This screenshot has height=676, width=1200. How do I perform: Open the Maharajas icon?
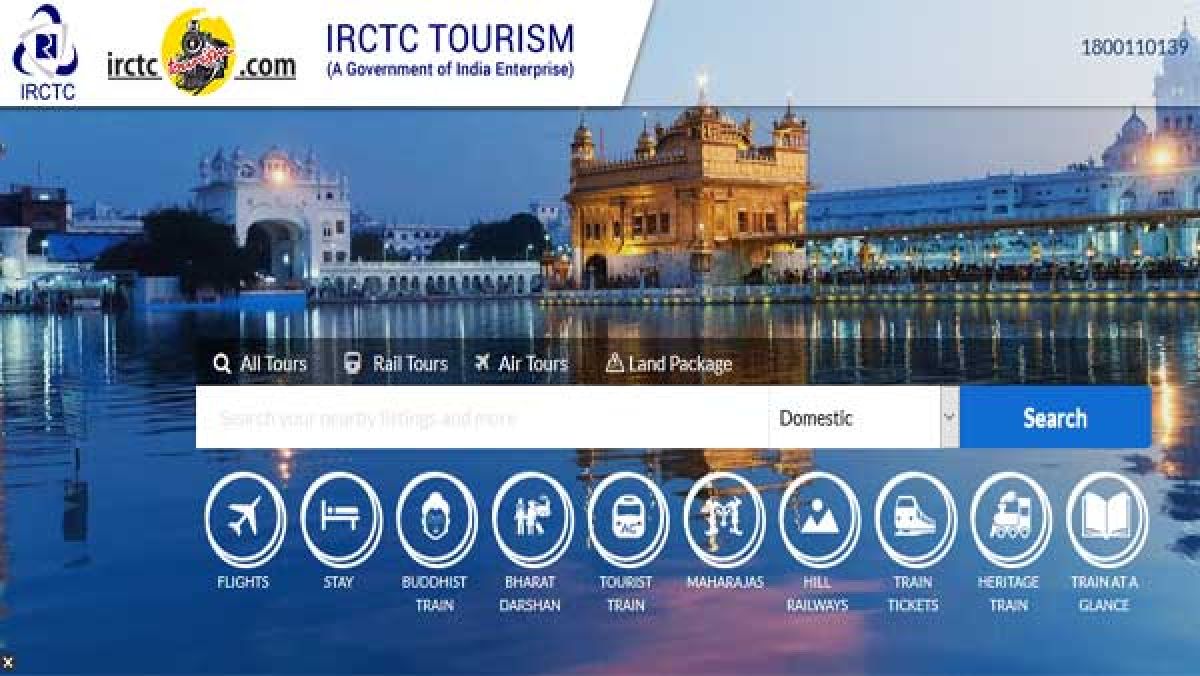pos(724,519)
